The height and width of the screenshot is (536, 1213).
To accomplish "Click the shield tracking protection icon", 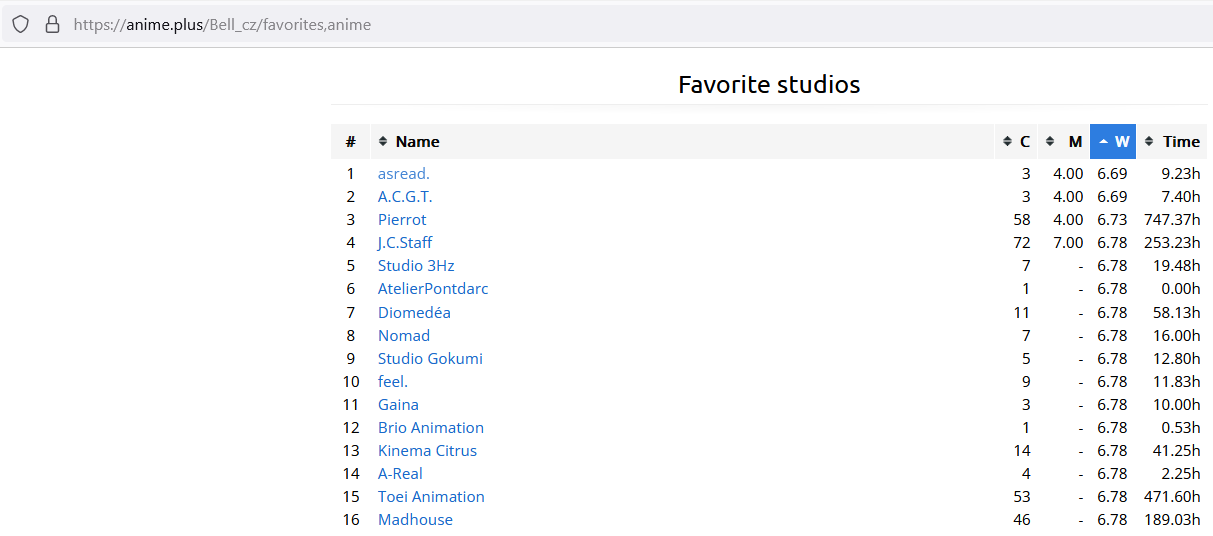I will [21, 24].
